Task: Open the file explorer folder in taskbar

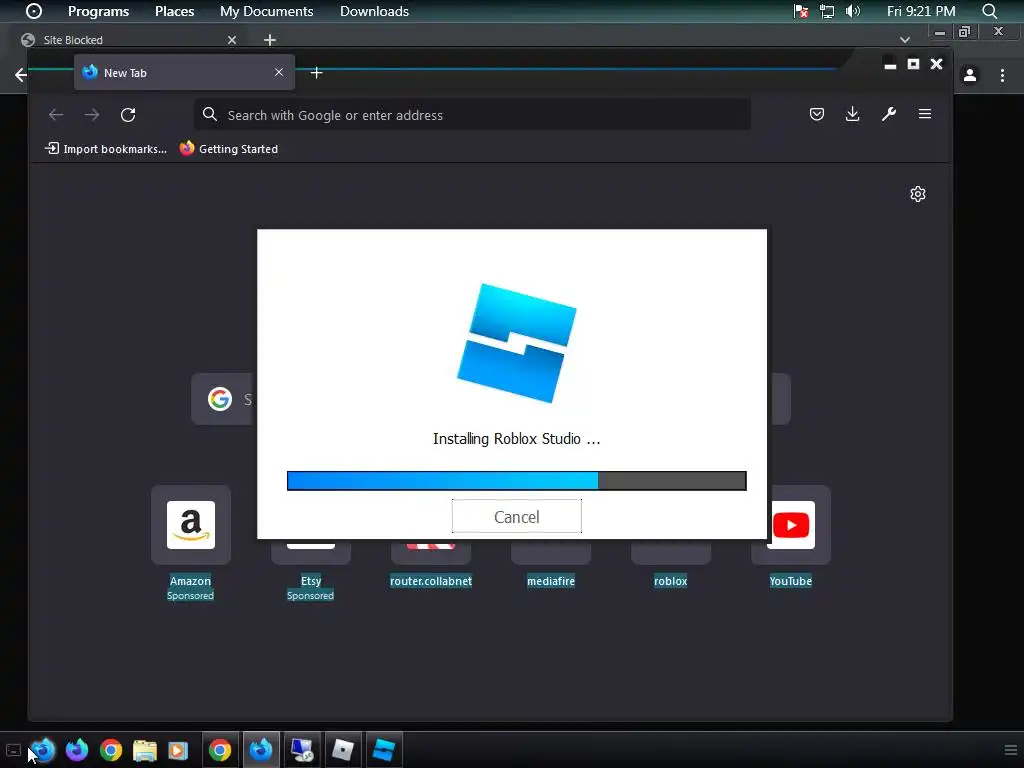Action: click(145, 750)
